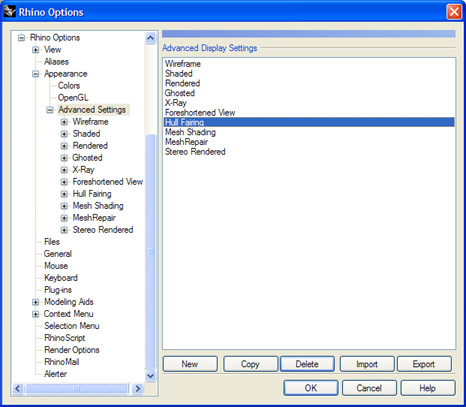The width and height of the screenshot is (466, 407).
Task: Click the Import button
Action: 367,364
